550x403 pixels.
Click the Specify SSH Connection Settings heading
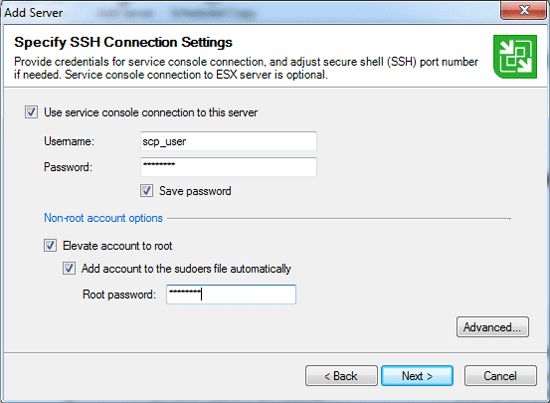pyautogui.click(x=123, y=42)
